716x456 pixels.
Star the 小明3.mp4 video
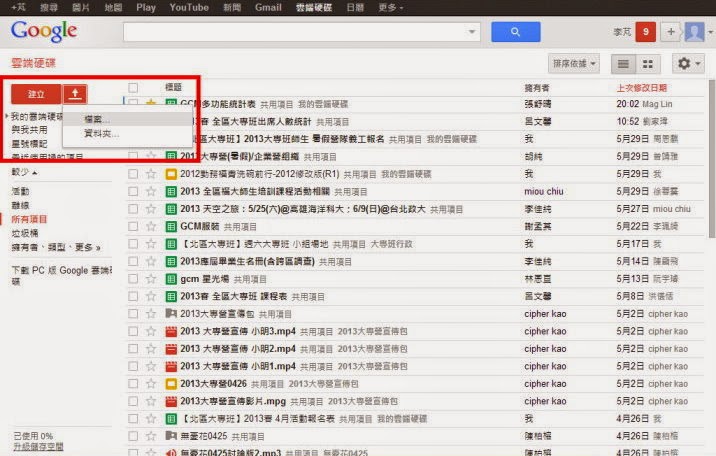(151, 331)
